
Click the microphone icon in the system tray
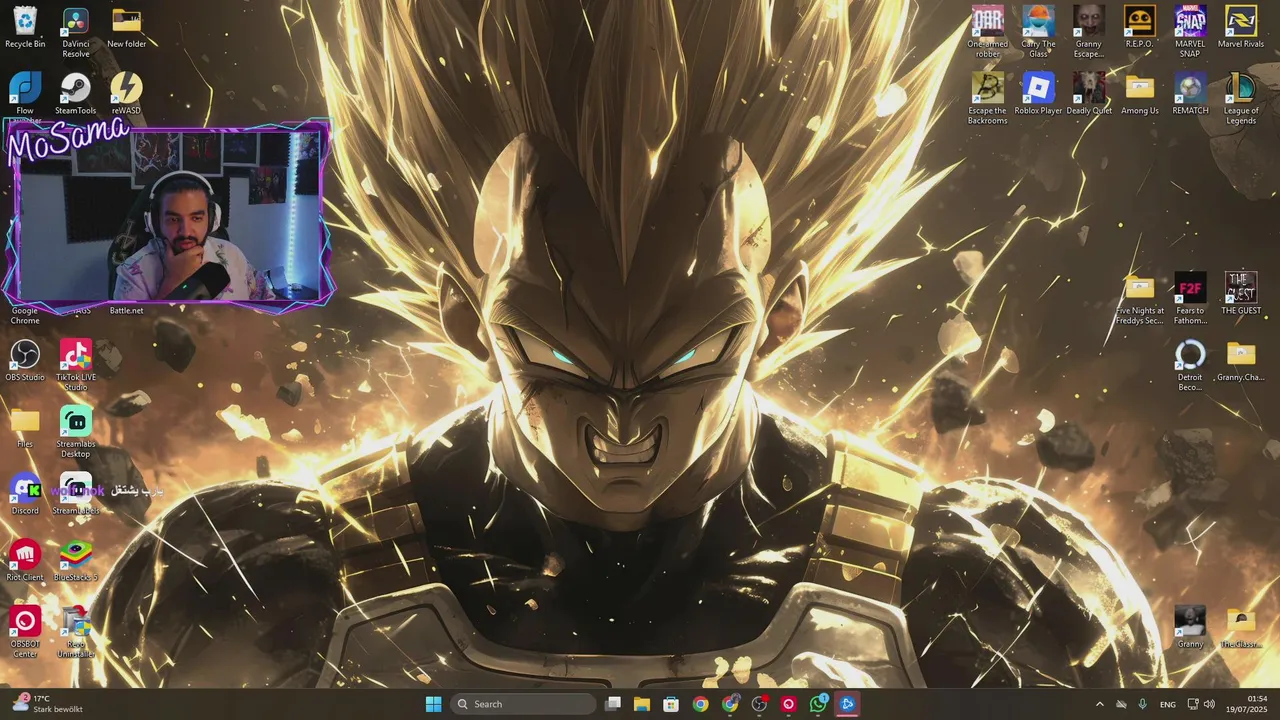(x=1142, y=704)
